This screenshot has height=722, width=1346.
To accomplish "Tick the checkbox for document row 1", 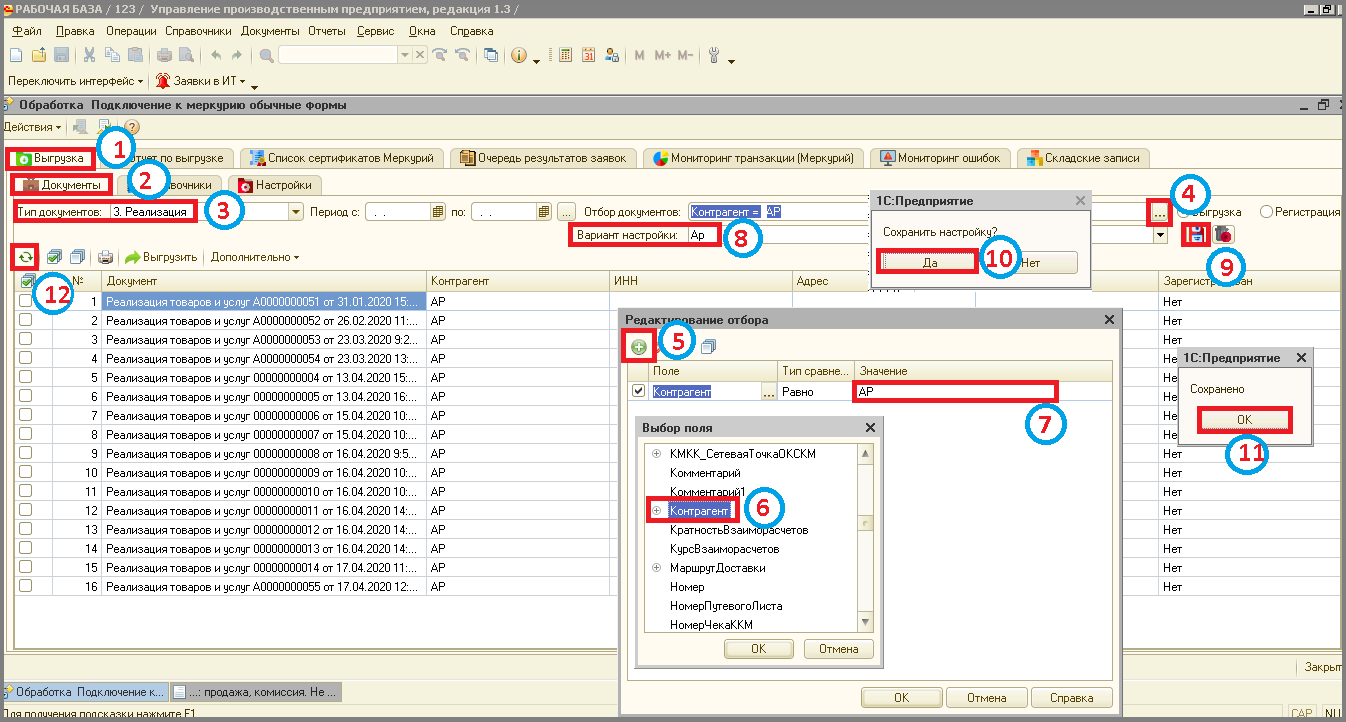I will (x=26, y=302).
